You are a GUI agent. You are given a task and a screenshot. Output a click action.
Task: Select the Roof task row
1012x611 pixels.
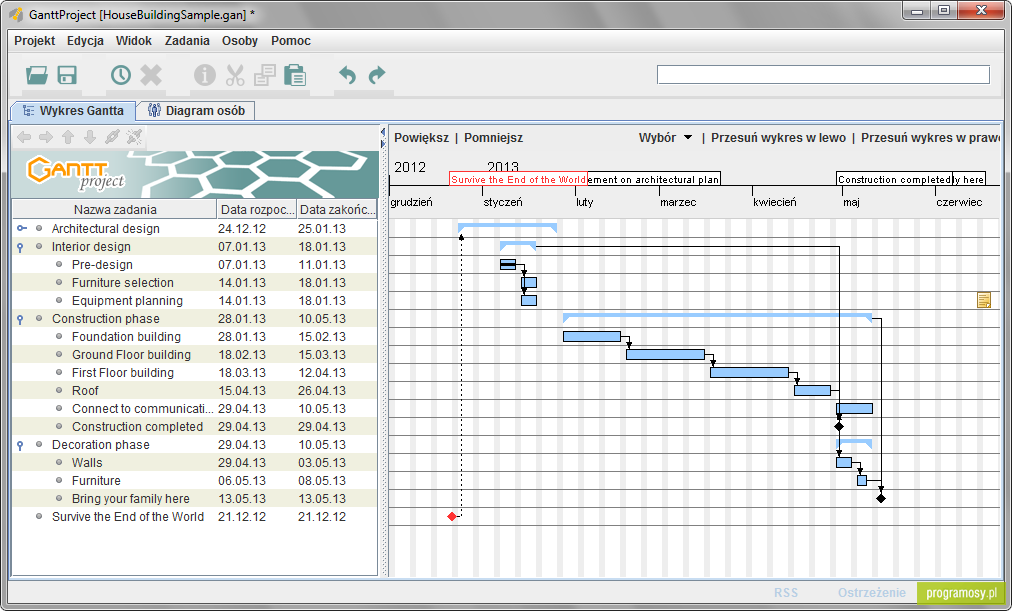(194, 390)
